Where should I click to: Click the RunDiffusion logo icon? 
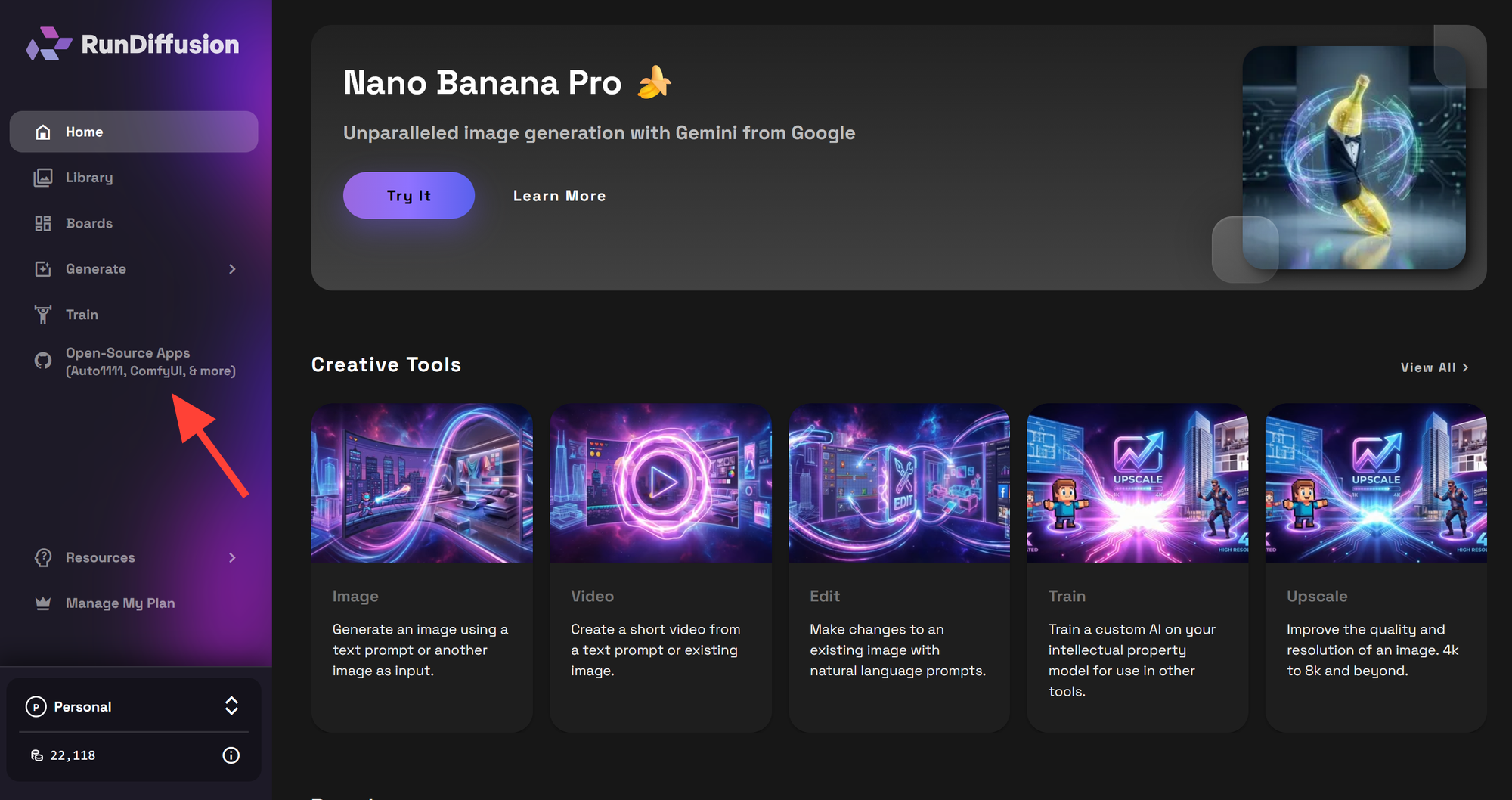[x=49, y=44]
